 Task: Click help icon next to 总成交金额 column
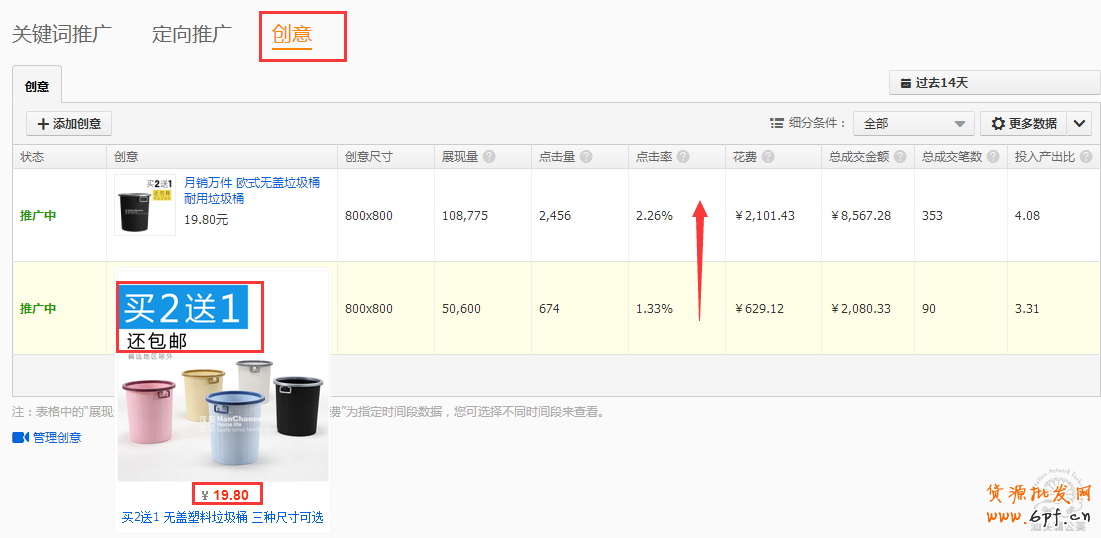click(x=900, y=157)
